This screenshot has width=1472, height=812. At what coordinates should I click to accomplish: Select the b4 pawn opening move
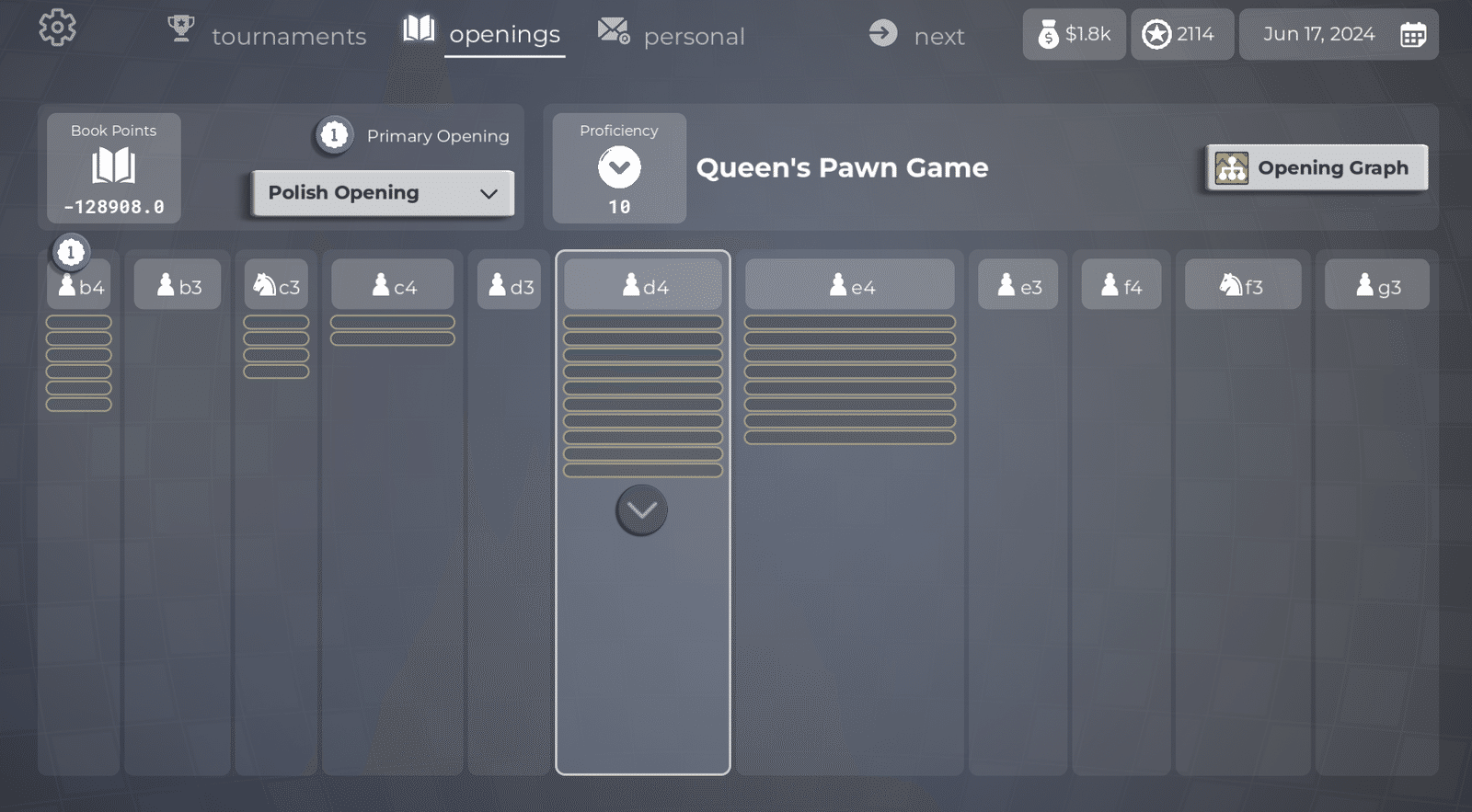coord(79,284)
